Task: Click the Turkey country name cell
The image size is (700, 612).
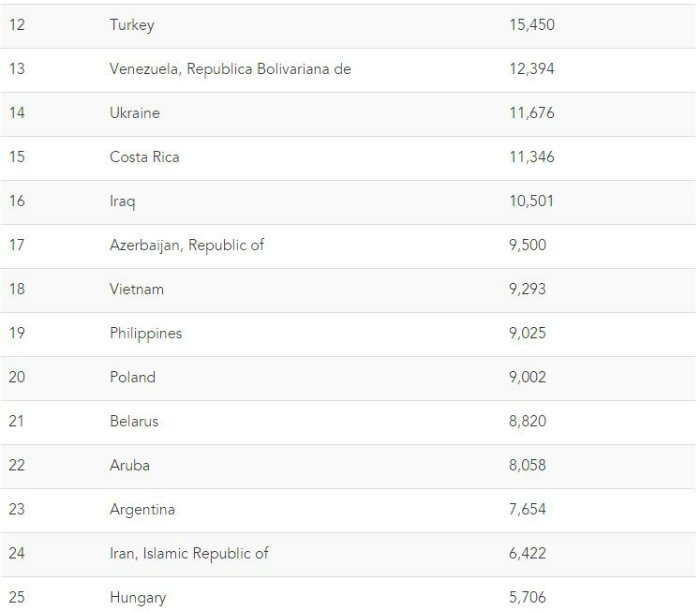Action: point(132,25)
